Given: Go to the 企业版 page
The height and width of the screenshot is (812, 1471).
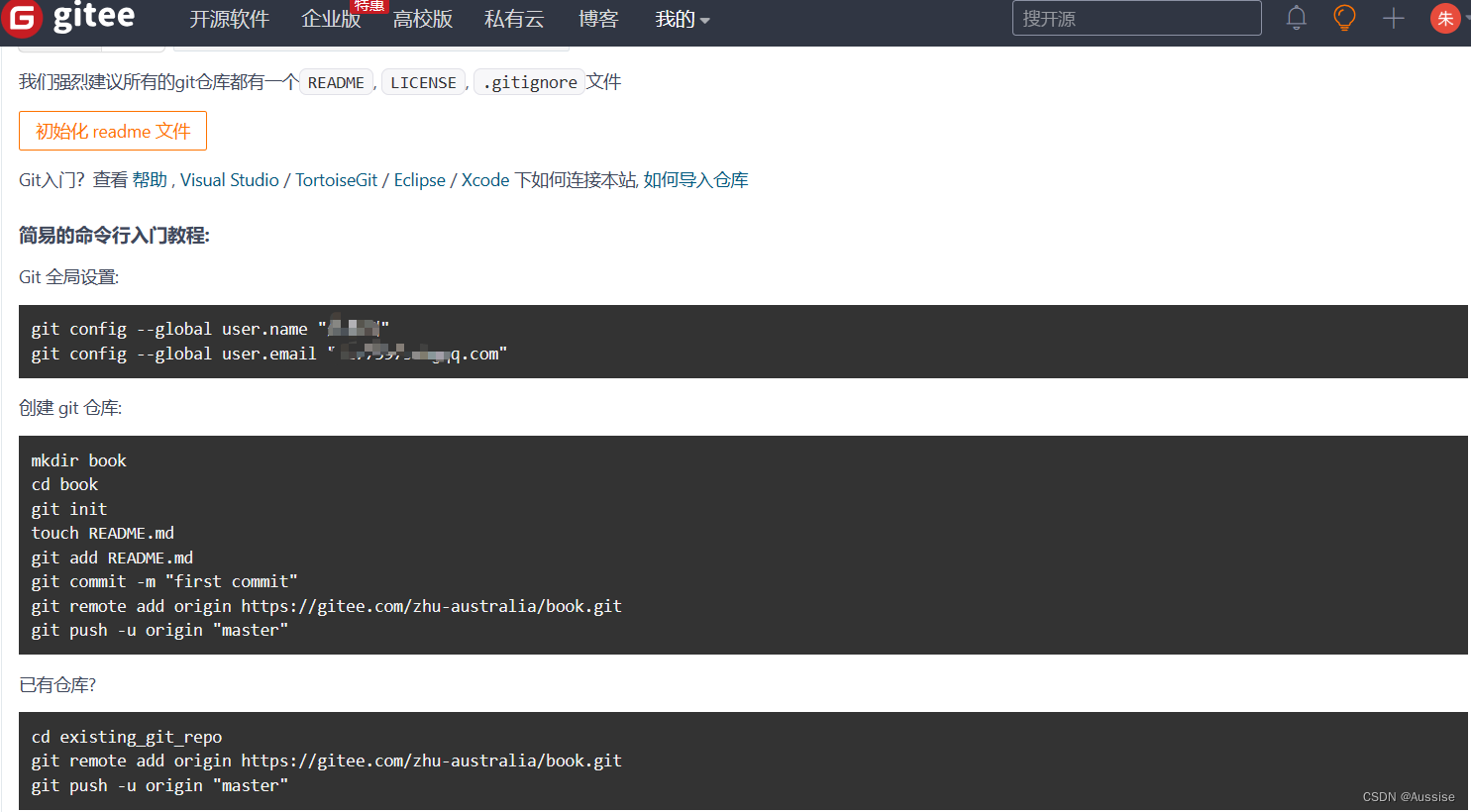Looking at the screenshot, I should pos(331,19).
